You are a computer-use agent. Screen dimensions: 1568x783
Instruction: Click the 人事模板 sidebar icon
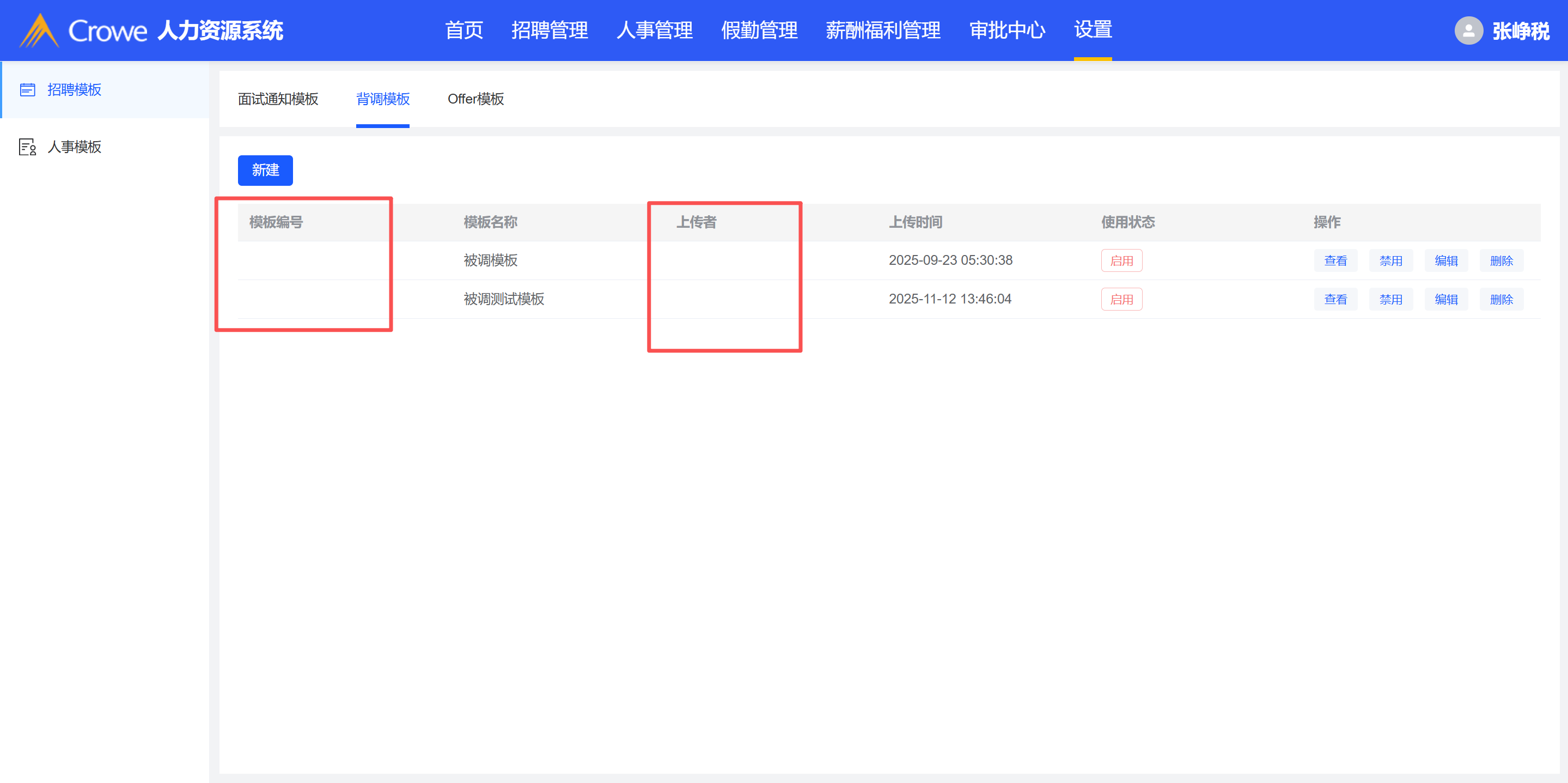click(27, 147)
